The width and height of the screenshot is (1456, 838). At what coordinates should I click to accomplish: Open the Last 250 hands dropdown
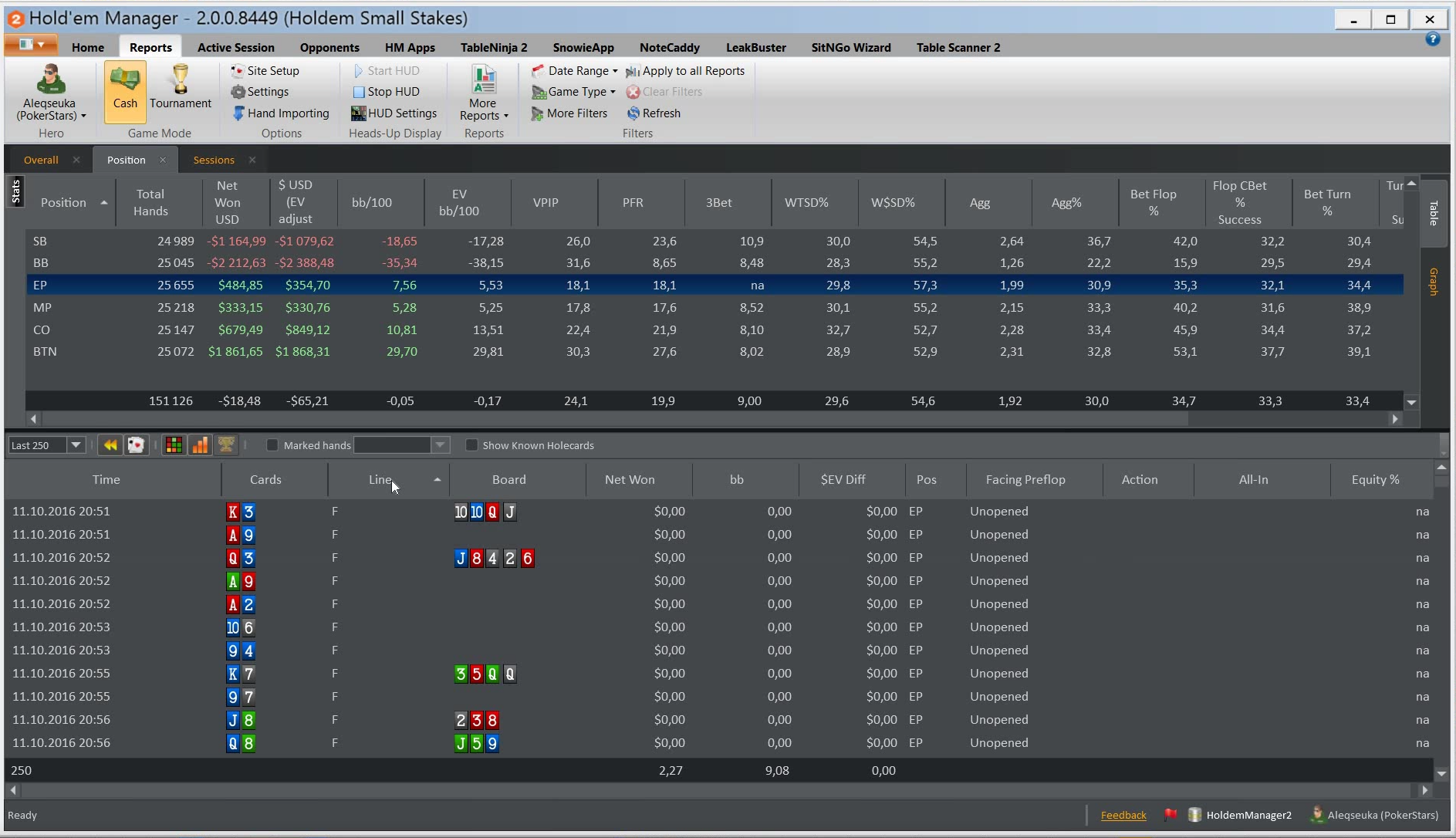[76, 445]
